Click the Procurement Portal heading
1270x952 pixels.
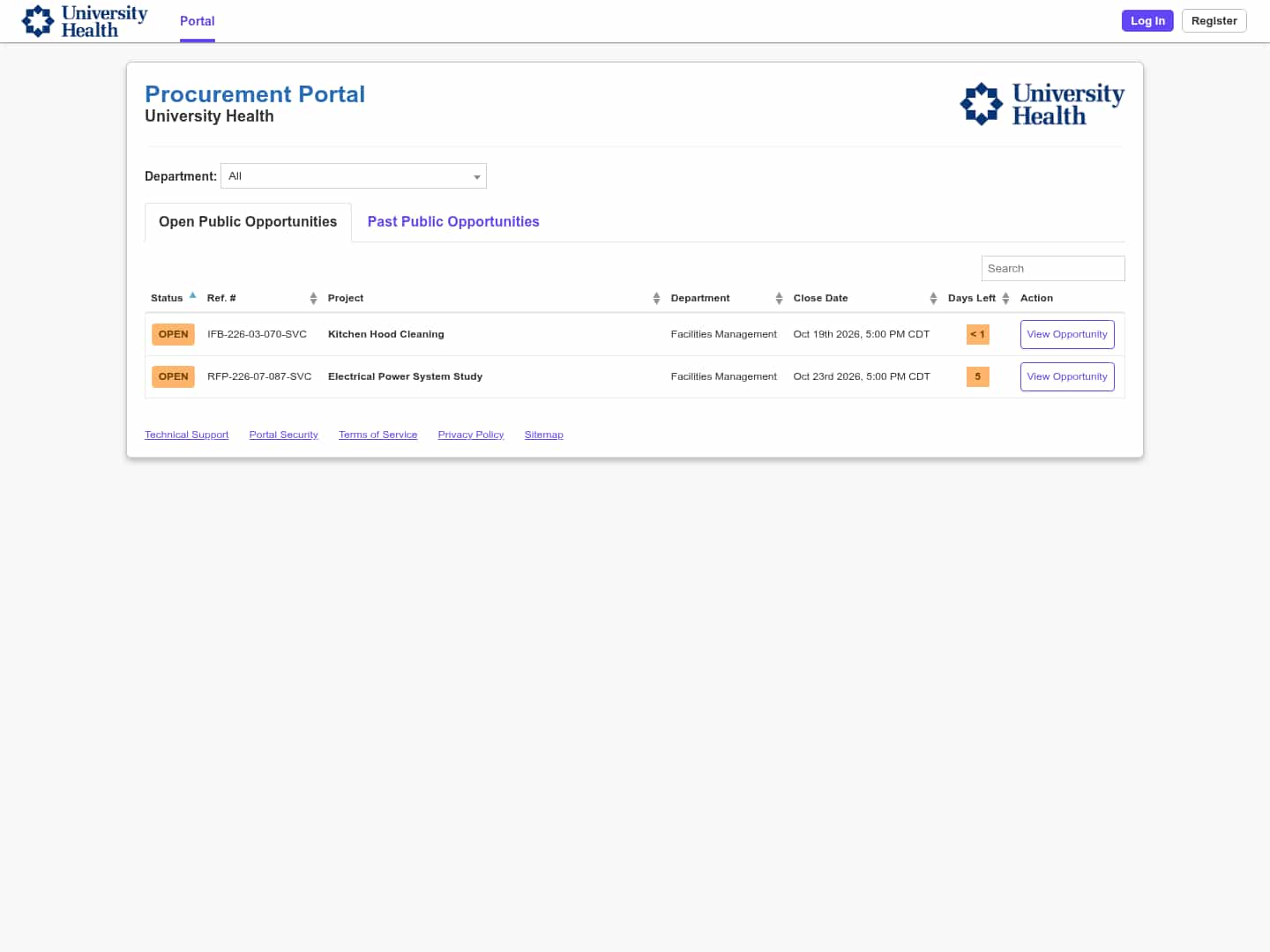(x=255, y=94)
